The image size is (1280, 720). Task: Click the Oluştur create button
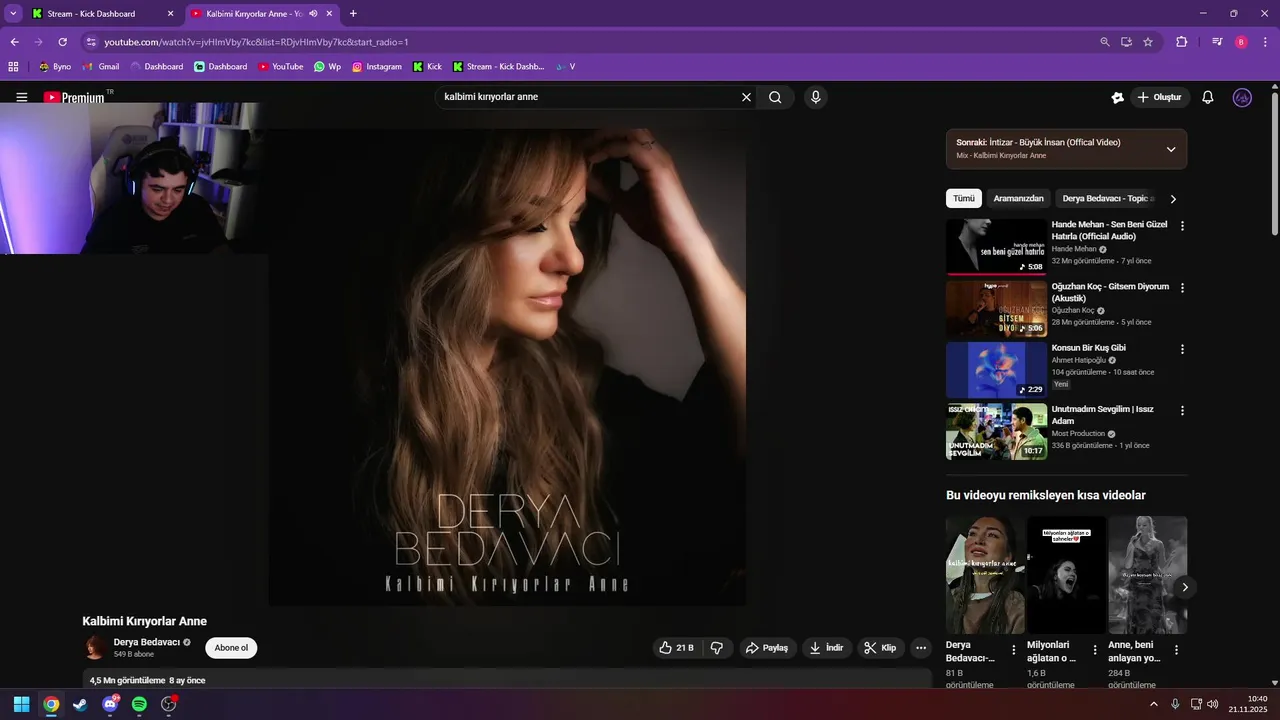tap(1160, 97)
